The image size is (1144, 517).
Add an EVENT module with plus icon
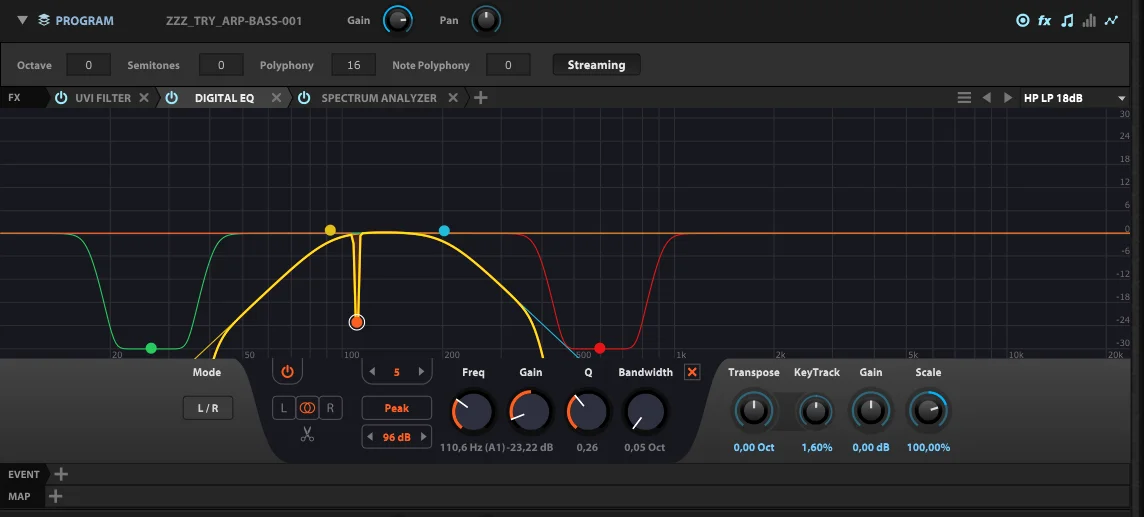pyautogui.click(x=61, y=475)
